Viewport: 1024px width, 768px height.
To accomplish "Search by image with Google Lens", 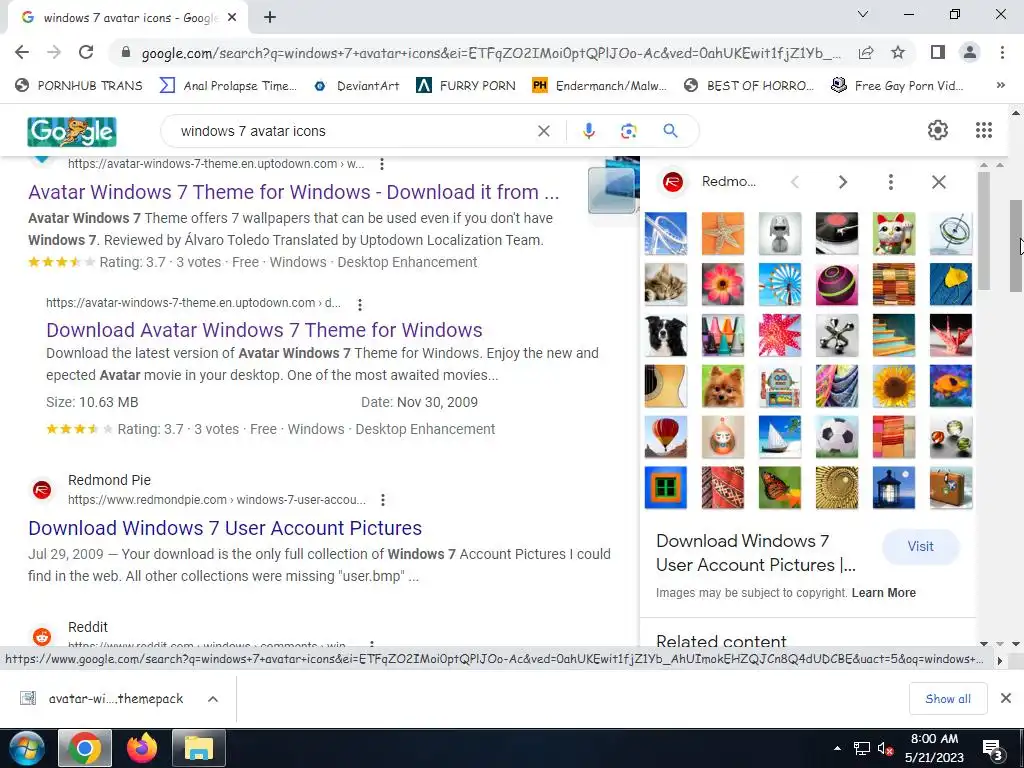I will coord(628,131).
